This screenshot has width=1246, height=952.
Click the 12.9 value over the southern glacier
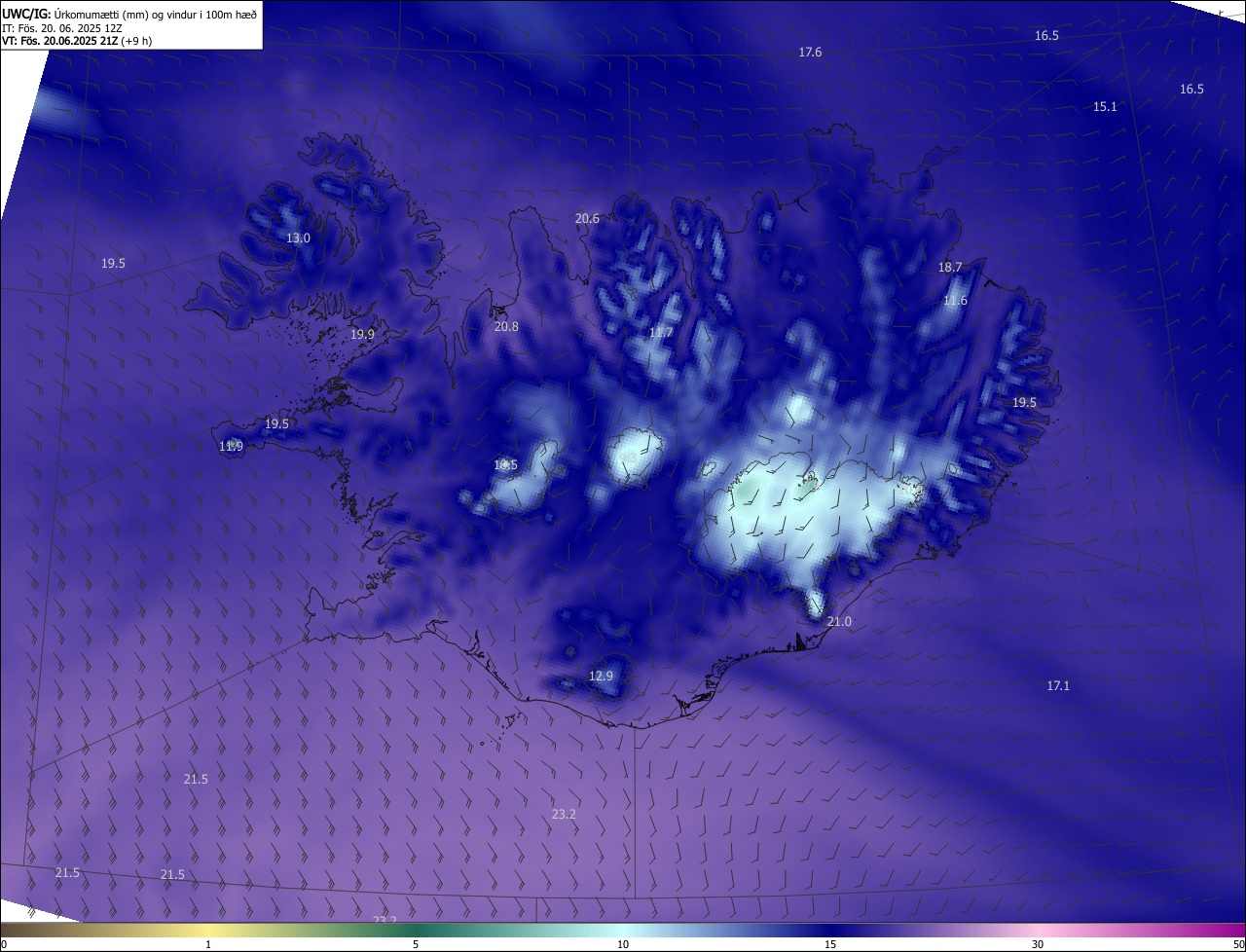point(602,677)
